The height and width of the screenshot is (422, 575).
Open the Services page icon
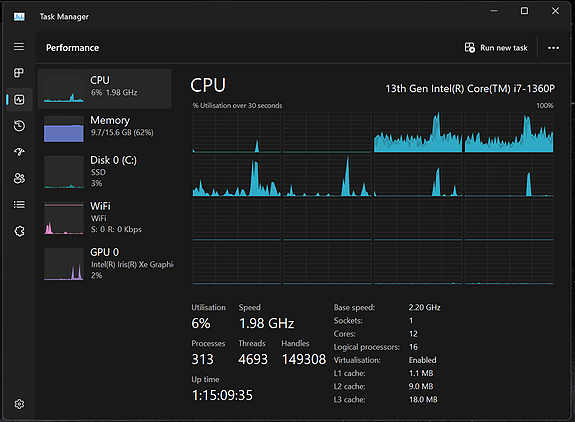point(19,231)
